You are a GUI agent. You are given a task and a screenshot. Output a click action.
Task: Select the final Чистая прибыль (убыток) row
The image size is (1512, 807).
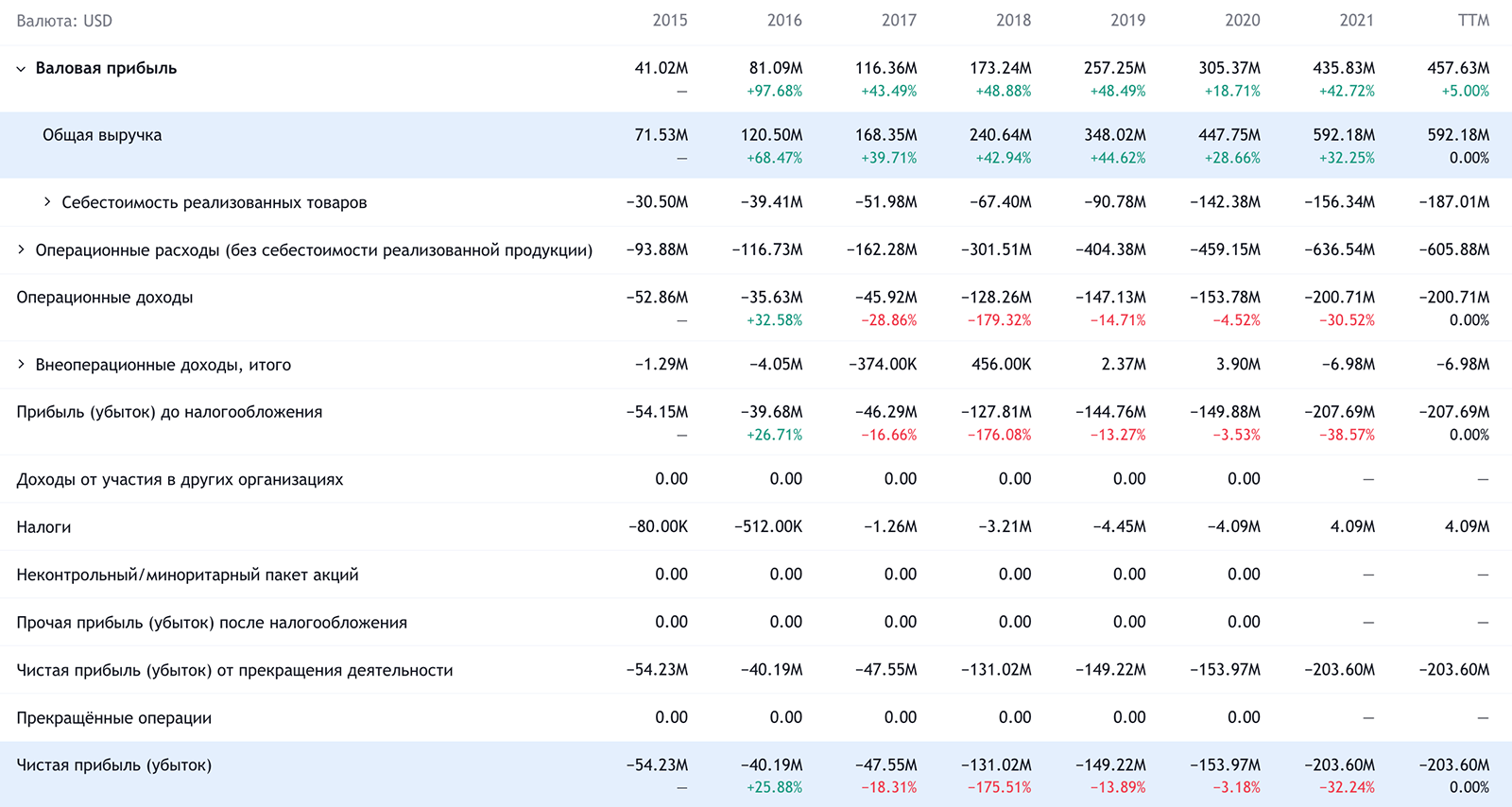click(x=756, y=775)
